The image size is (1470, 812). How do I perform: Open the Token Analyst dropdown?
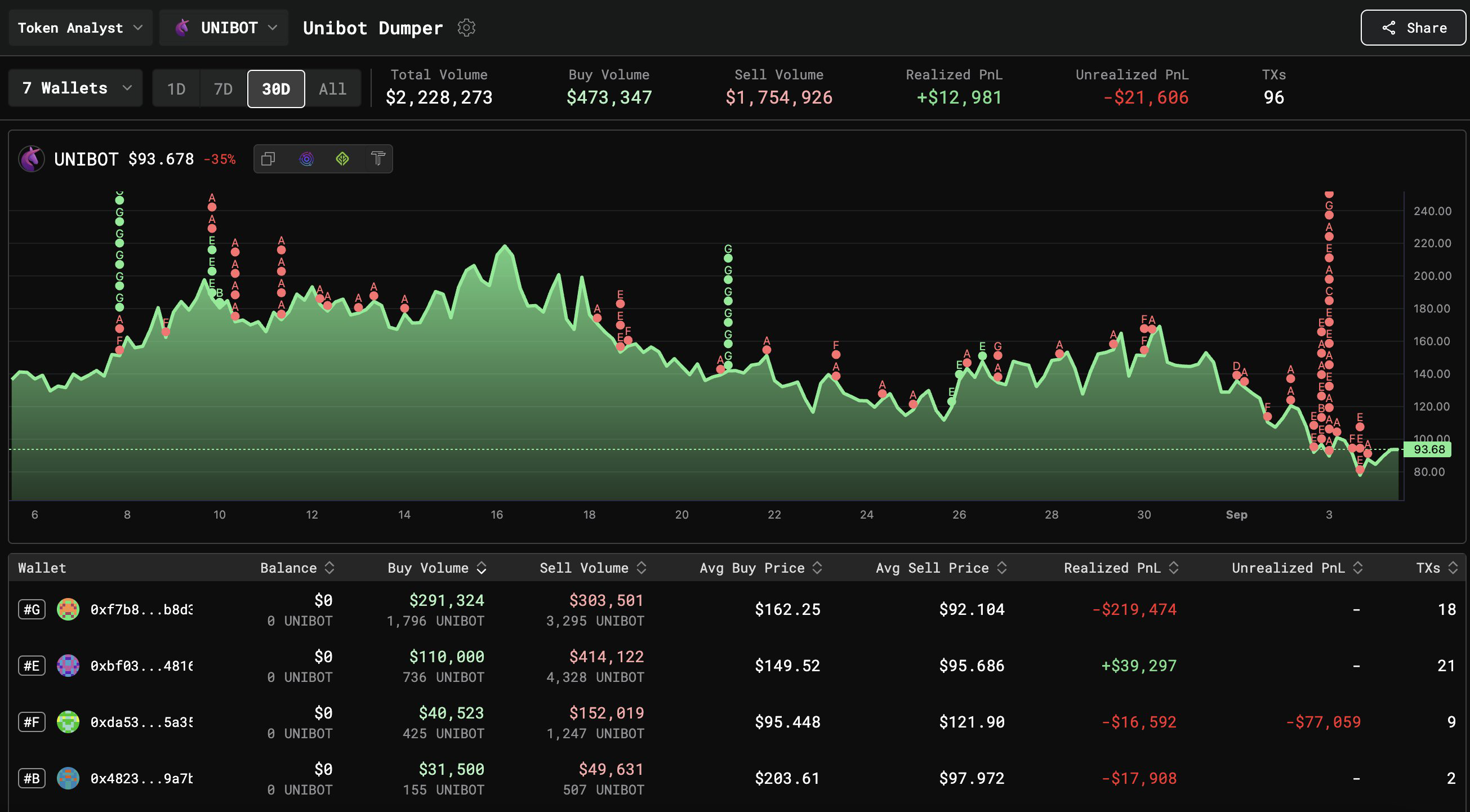coord(80,28)
